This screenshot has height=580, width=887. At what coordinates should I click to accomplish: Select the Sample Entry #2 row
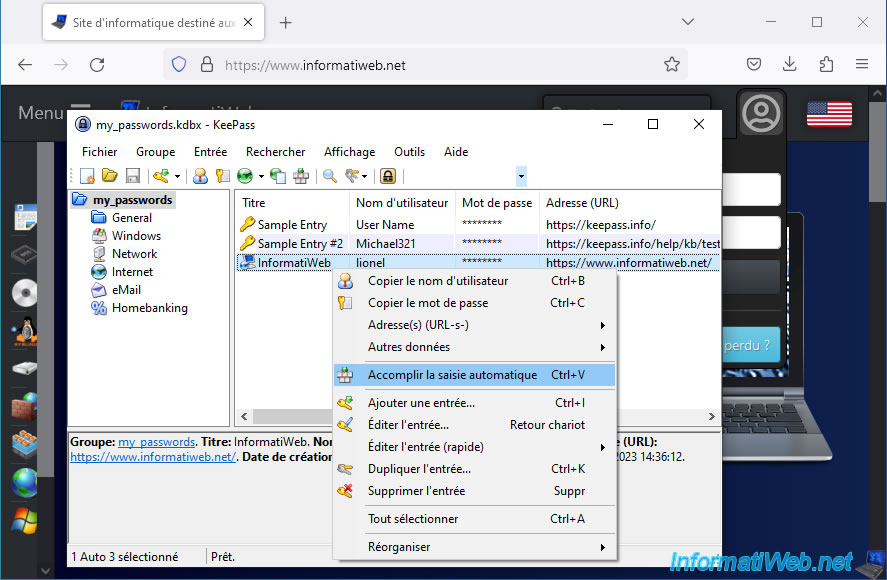[x=478, y=244]
